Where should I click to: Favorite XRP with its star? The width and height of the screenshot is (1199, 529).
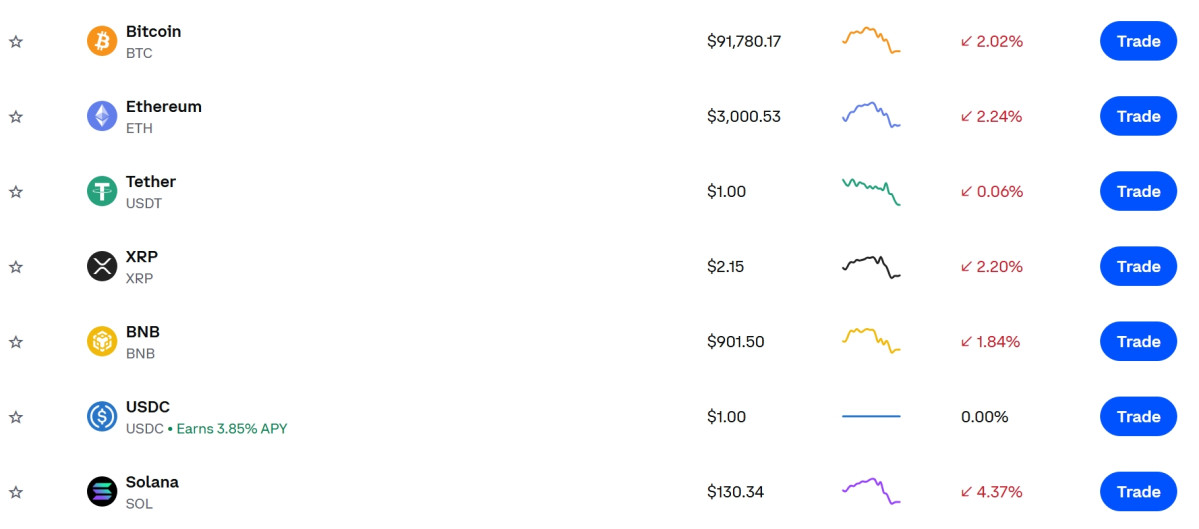16,267
